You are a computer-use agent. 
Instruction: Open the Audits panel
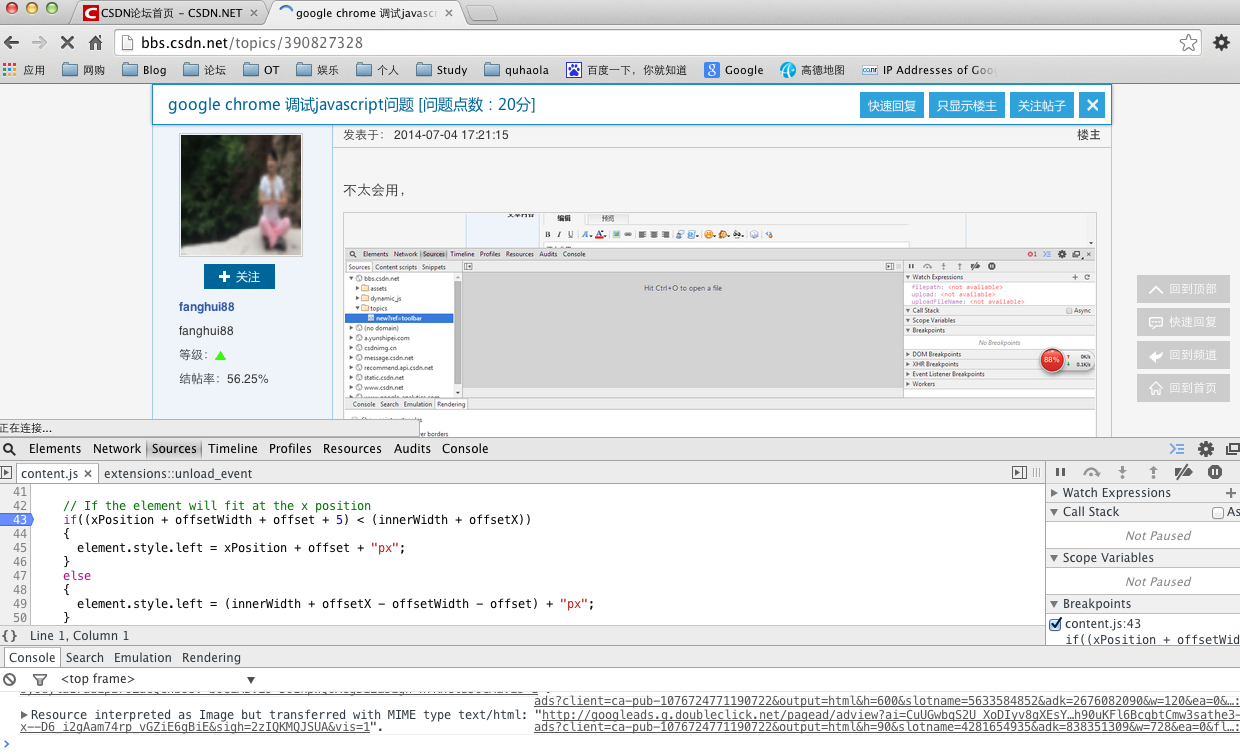click(x=412, y=449)
